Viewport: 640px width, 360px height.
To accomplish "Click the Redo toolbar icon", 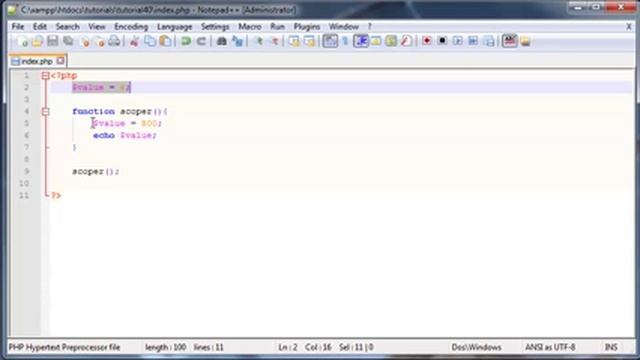I will (x=201, y=41).
